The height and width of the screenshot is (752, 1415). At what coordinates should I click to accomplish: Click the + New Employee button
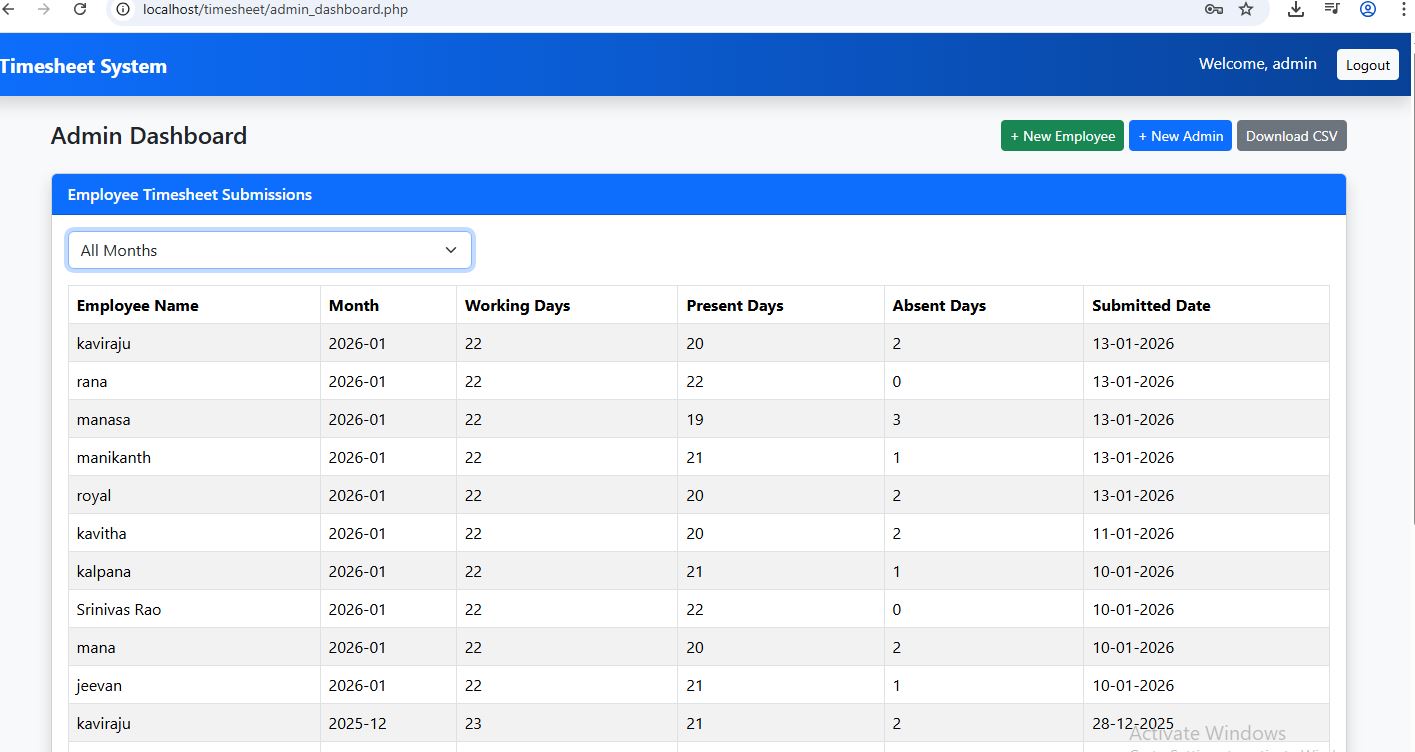coord(1062,136)
